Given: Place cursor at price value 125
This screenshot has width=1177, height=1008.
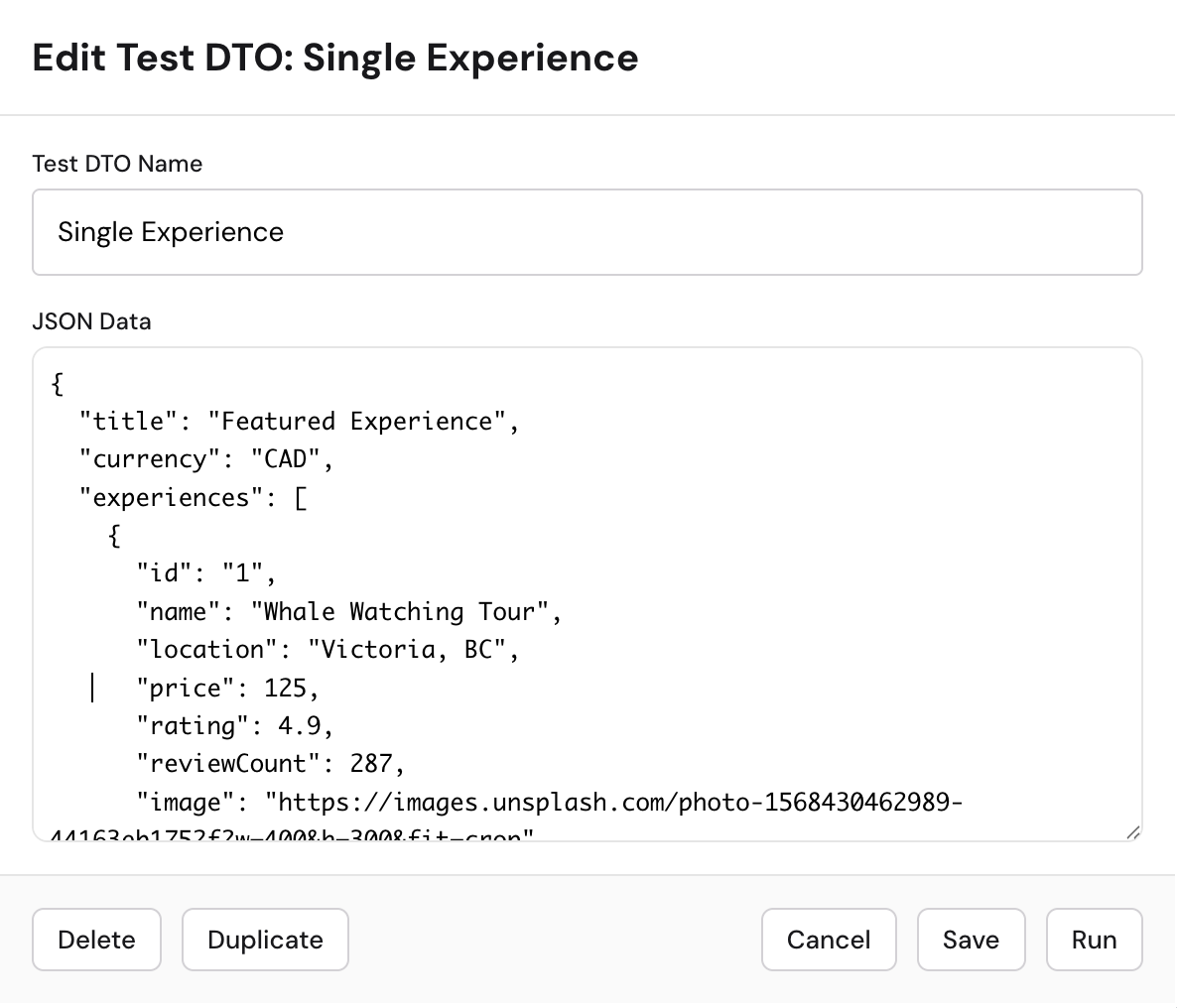Looking at the screenshot, I should click(x=286, y=689).
